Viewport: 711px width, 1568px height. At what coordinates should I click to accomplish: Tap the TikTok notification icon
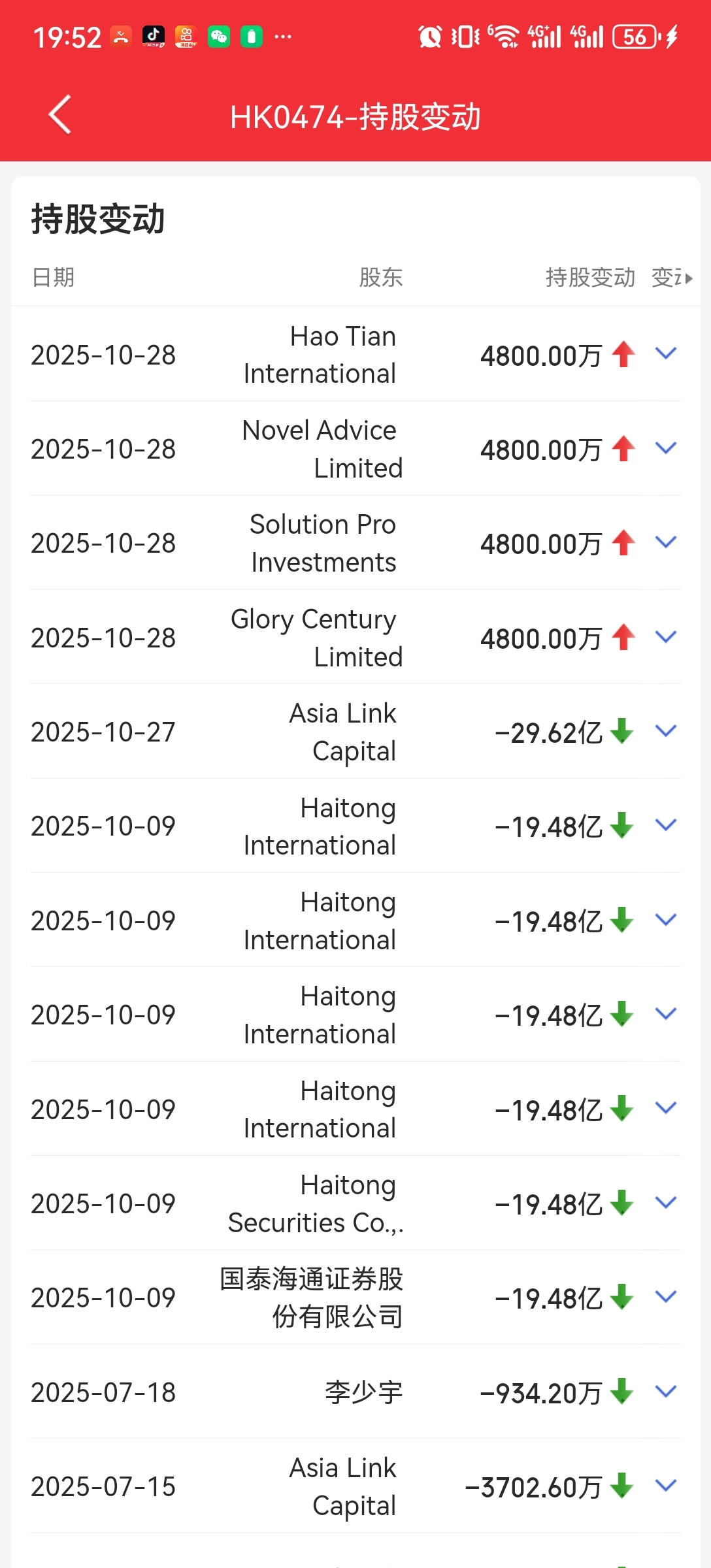tap(154, 37)
